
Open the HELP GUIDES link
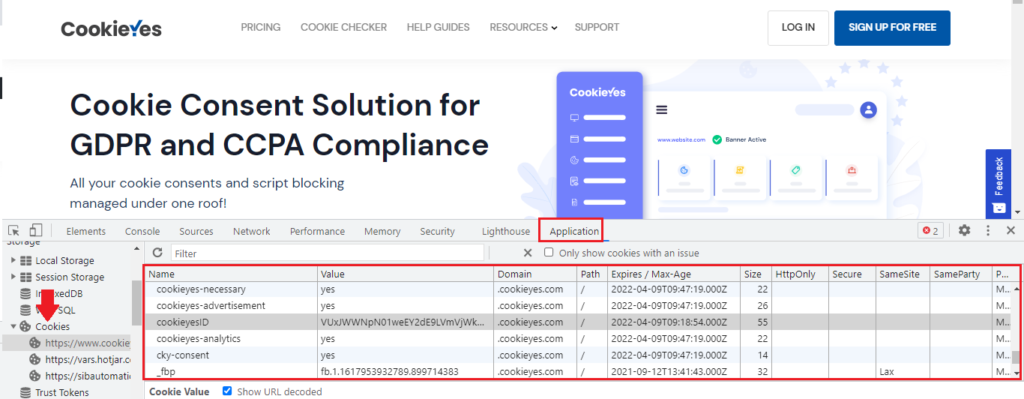point(438,27)
